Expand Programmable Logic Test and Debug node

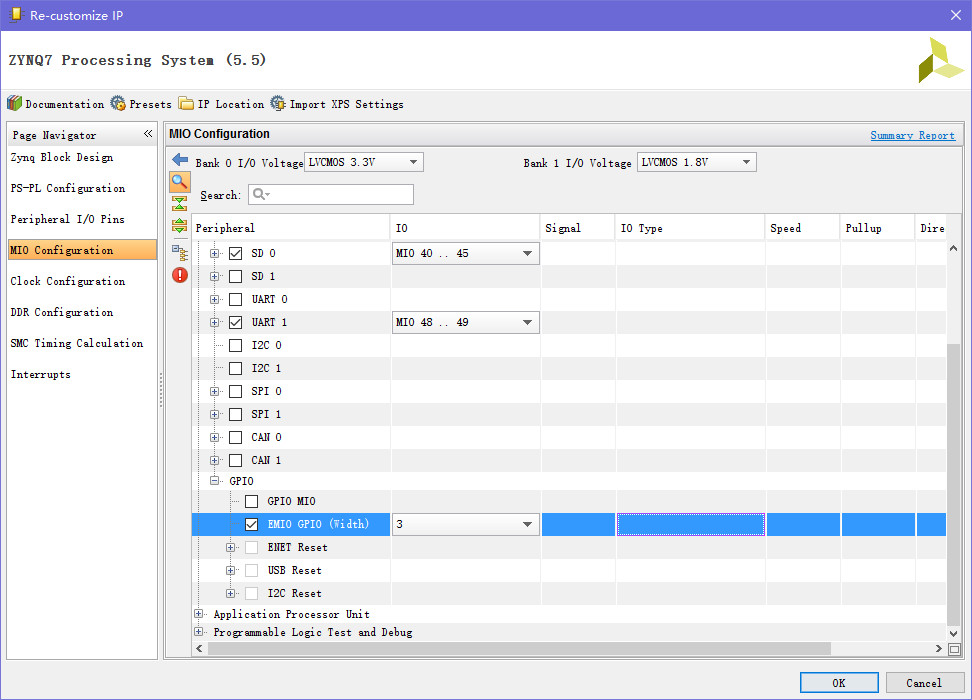click(199, 632)
